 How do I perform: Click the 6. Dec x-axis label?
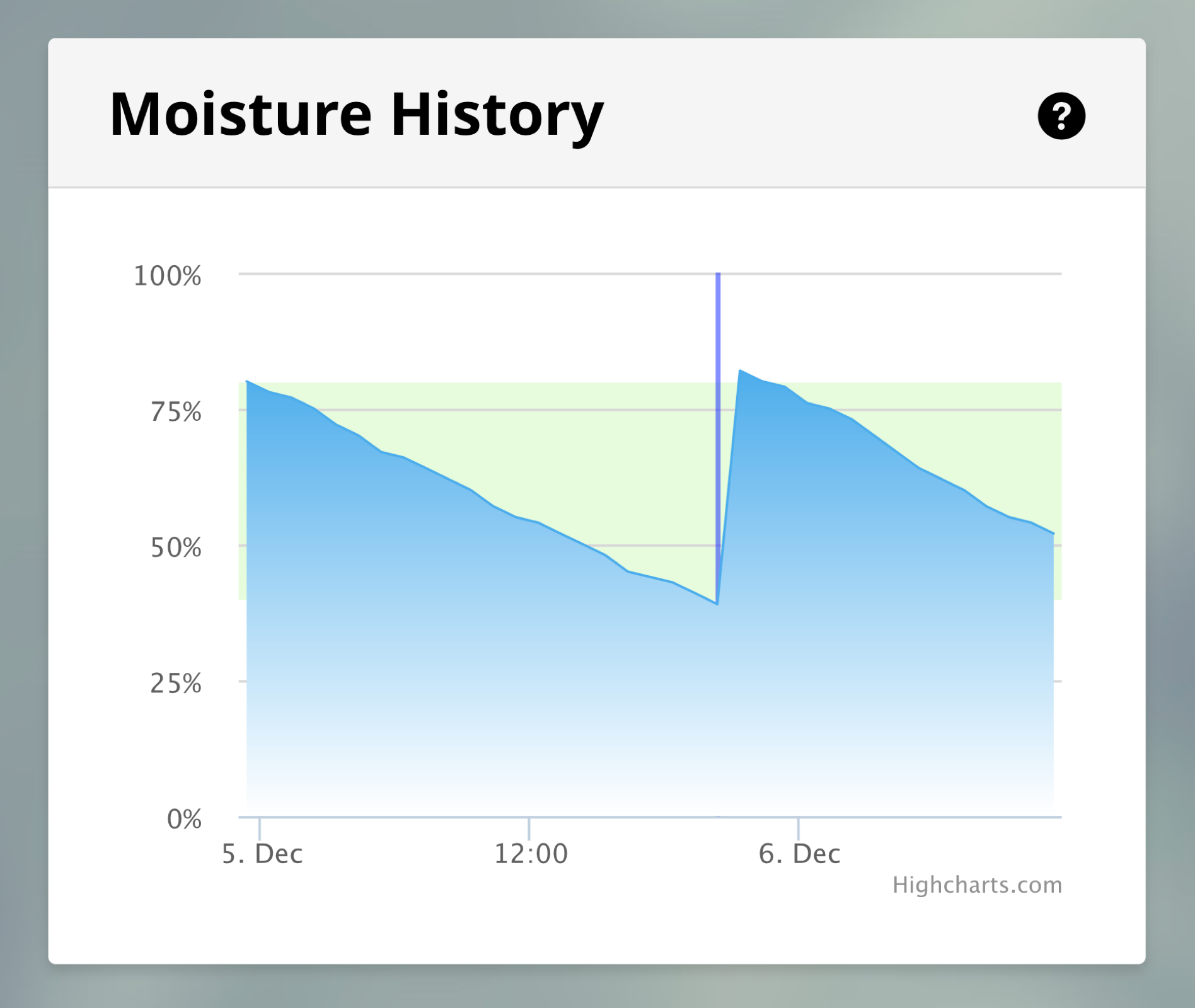(799, 854)
